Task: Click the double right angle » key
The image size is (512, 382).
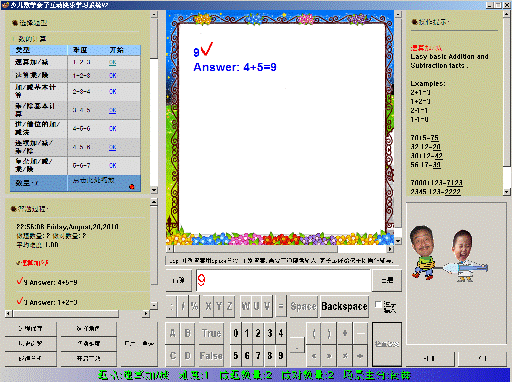Action: click(329, 355)
